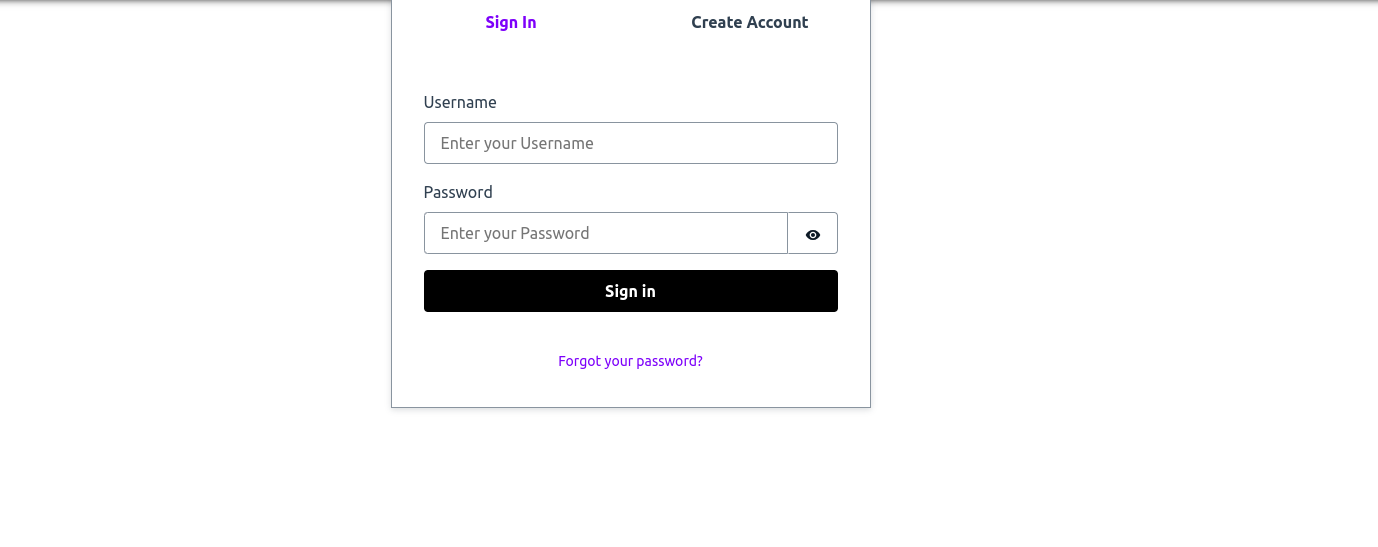Image resolution: width=1378 pixels, height=547 pixels.
Task: Toggle password visibility with eye button
Action: click(812, 234)
